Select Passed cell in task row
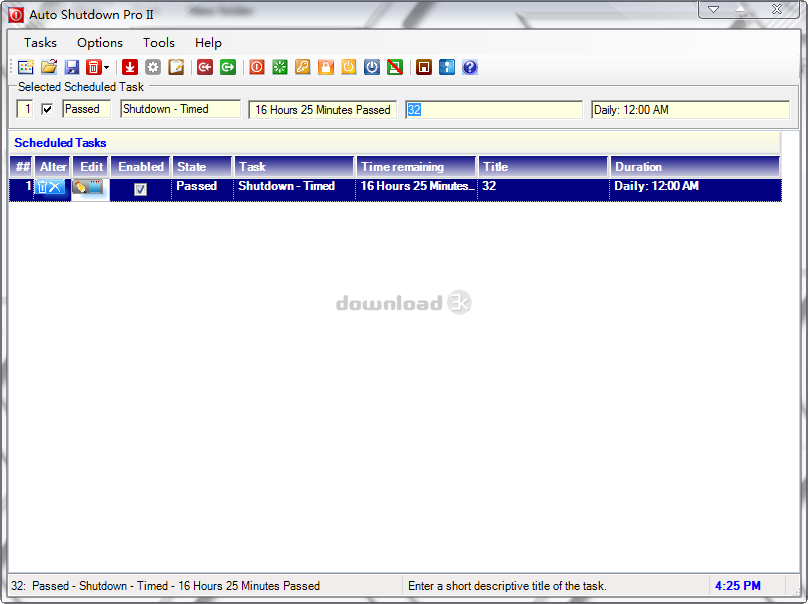This screenshot has width=808, height=604. click(202, 190)
